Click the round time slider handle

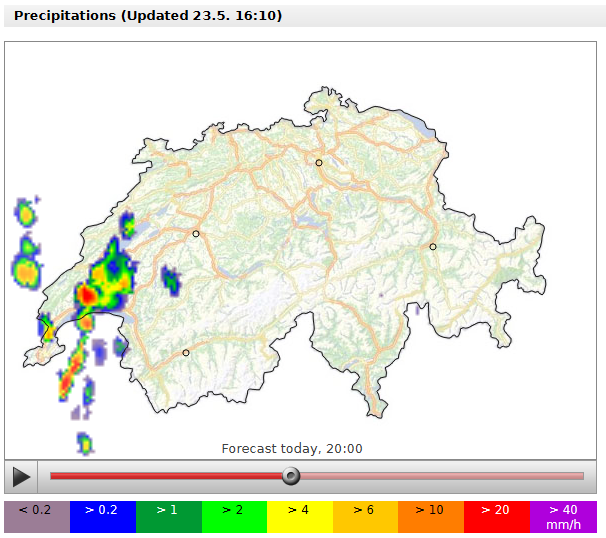(x=291, y=476)
